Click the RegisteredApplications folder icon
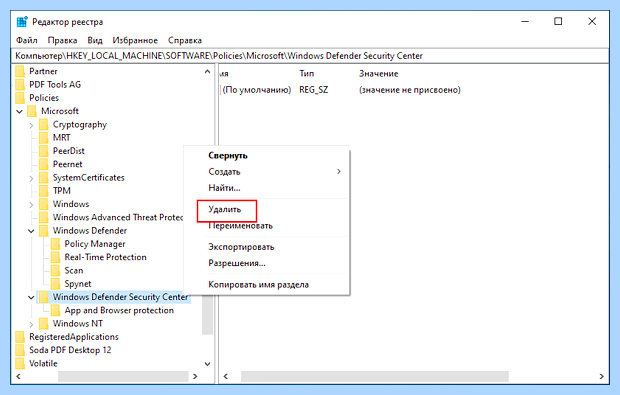 pos(20,337)
